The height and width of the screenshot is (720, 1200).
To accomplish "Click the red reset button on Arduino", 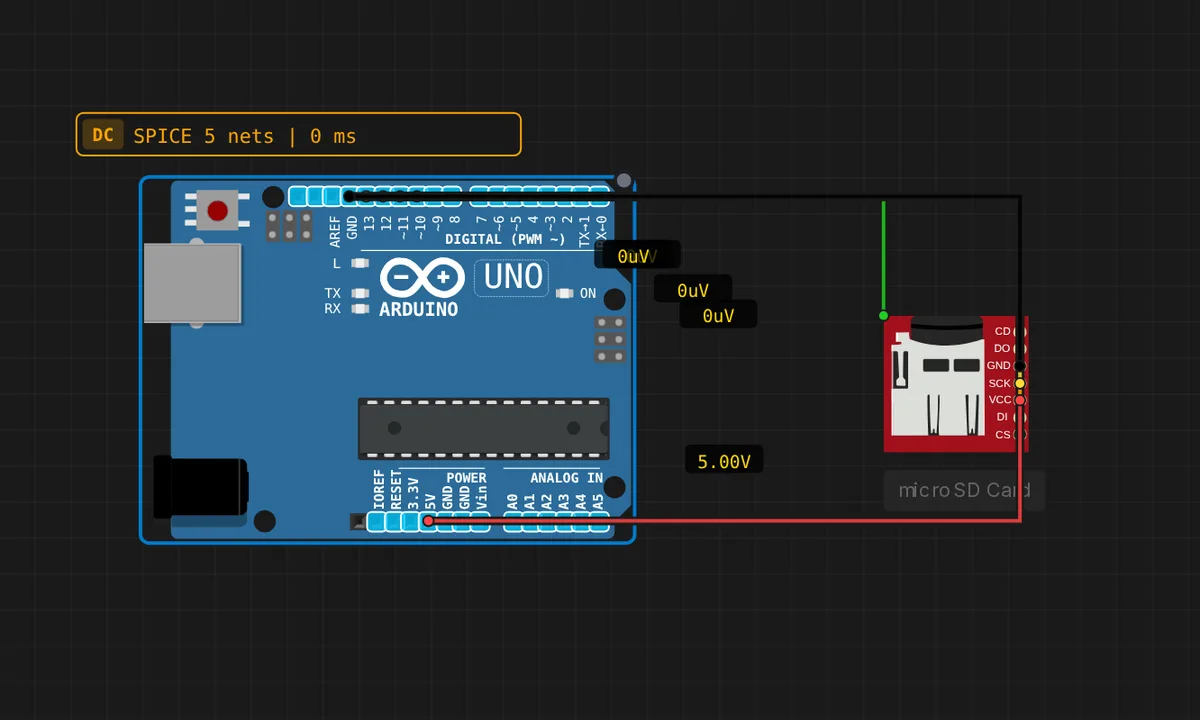I will [x=217, y=211].
